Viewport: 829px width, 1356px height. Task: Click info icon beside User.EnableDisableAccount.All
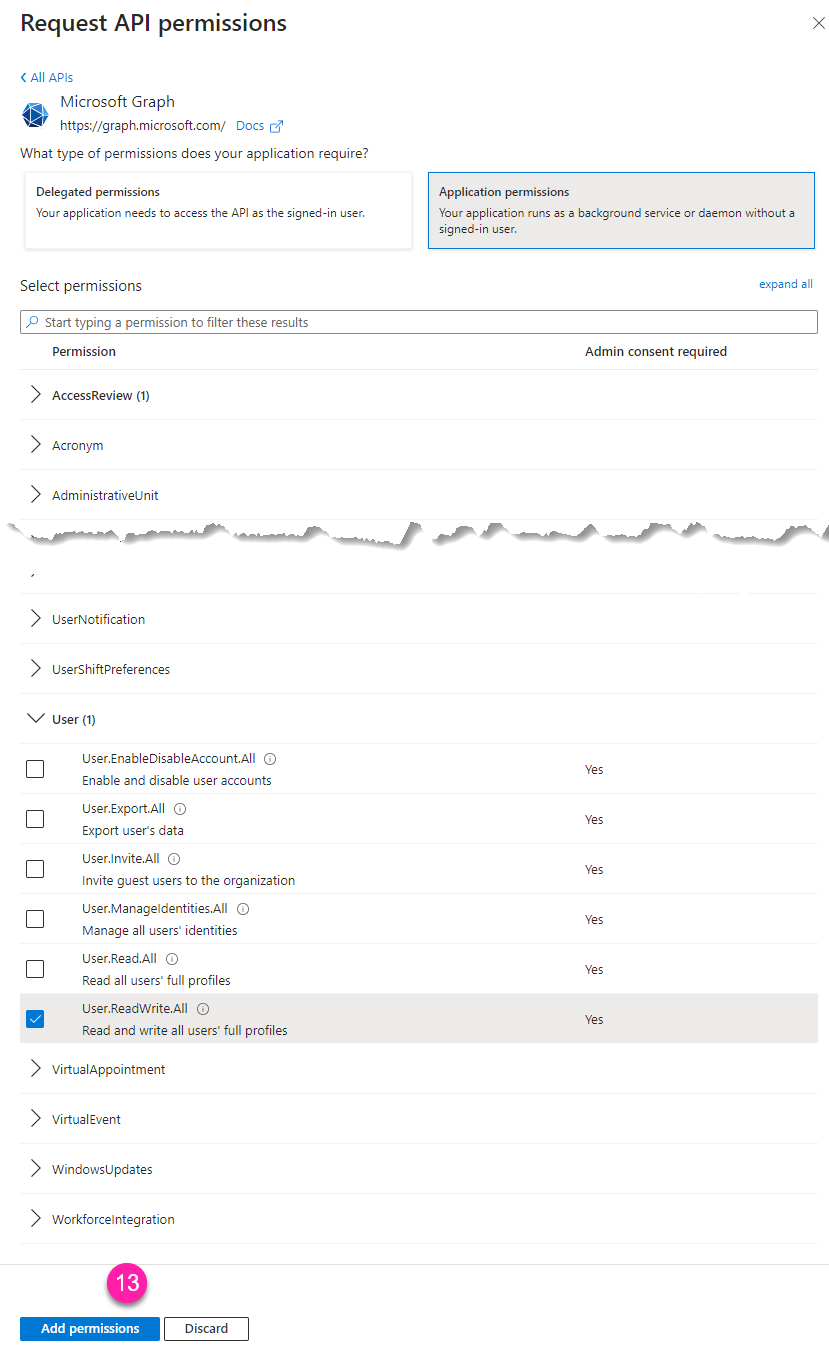pos(270,759)
